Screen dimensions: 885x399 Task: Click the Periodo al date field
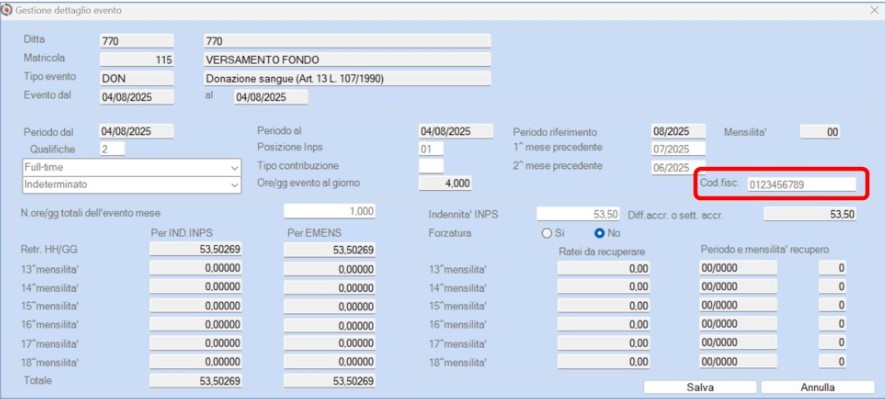[456, 131]
